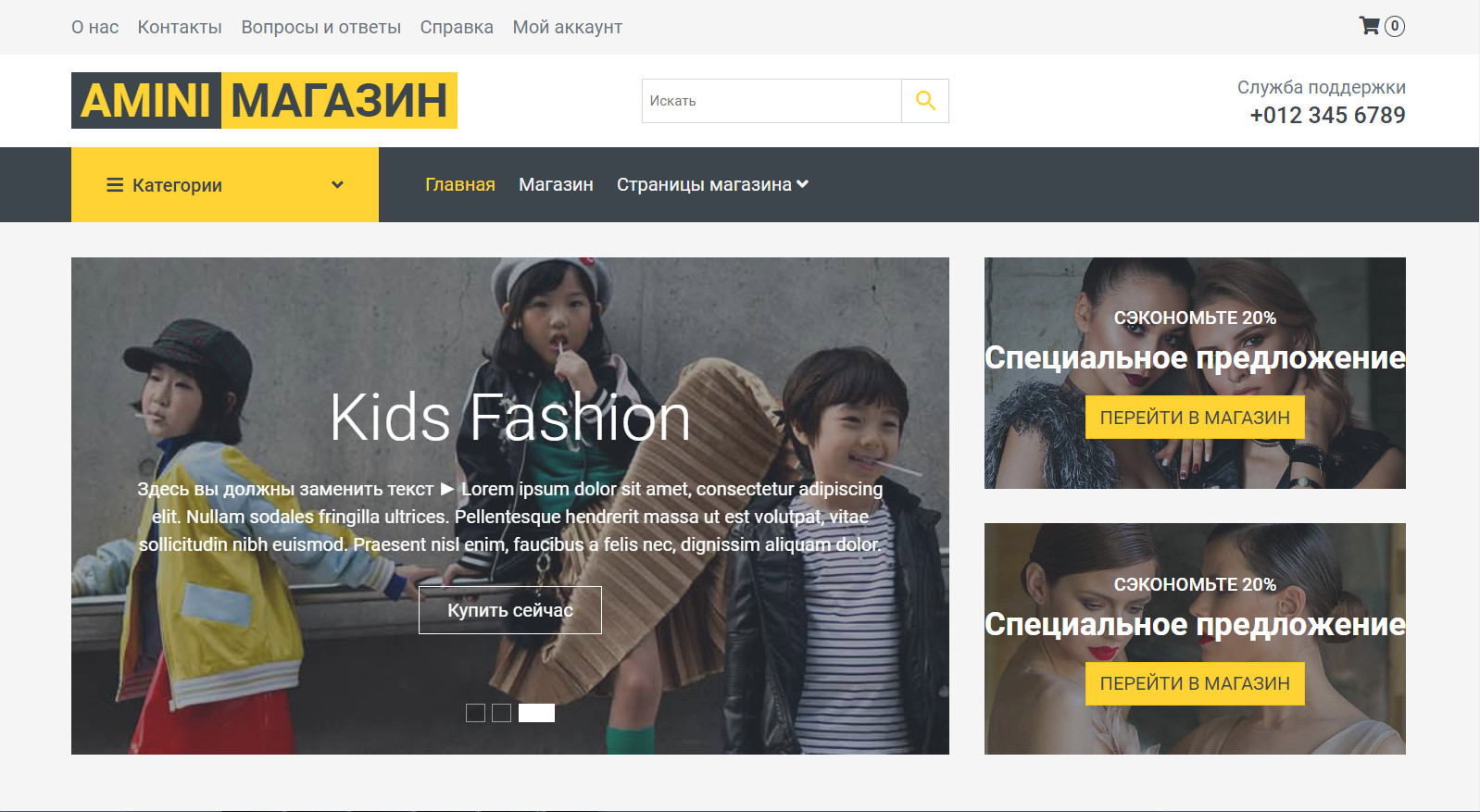Screen dimensions: 1480x812
Task: Click the cart item count badge
Action: [1394, 26]
